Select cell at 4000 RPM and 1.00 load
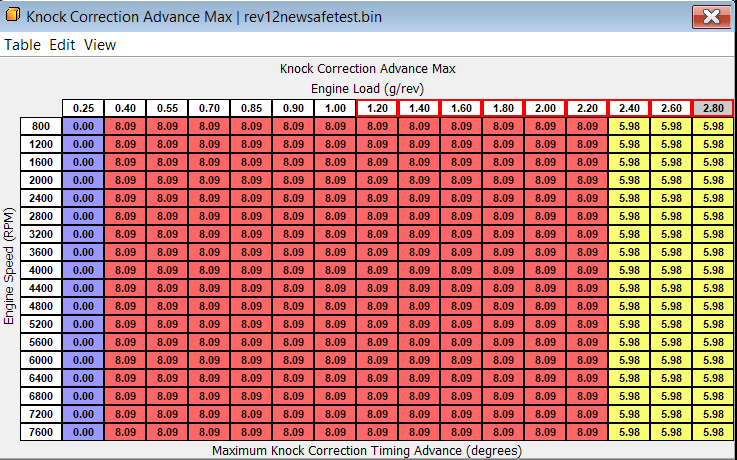The image size is (737, 460). [335, 270]
